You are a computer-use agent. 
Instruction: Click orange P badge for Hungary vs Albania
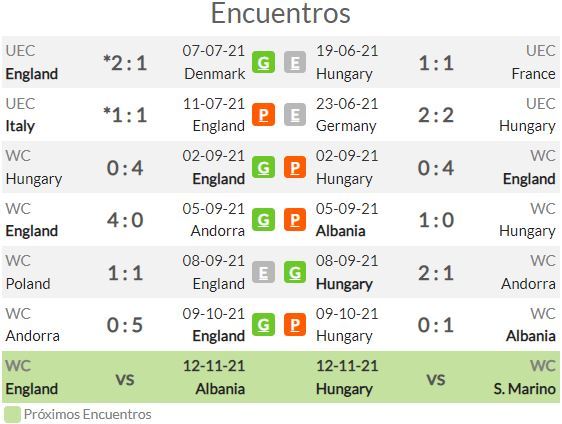click(295, 325)
